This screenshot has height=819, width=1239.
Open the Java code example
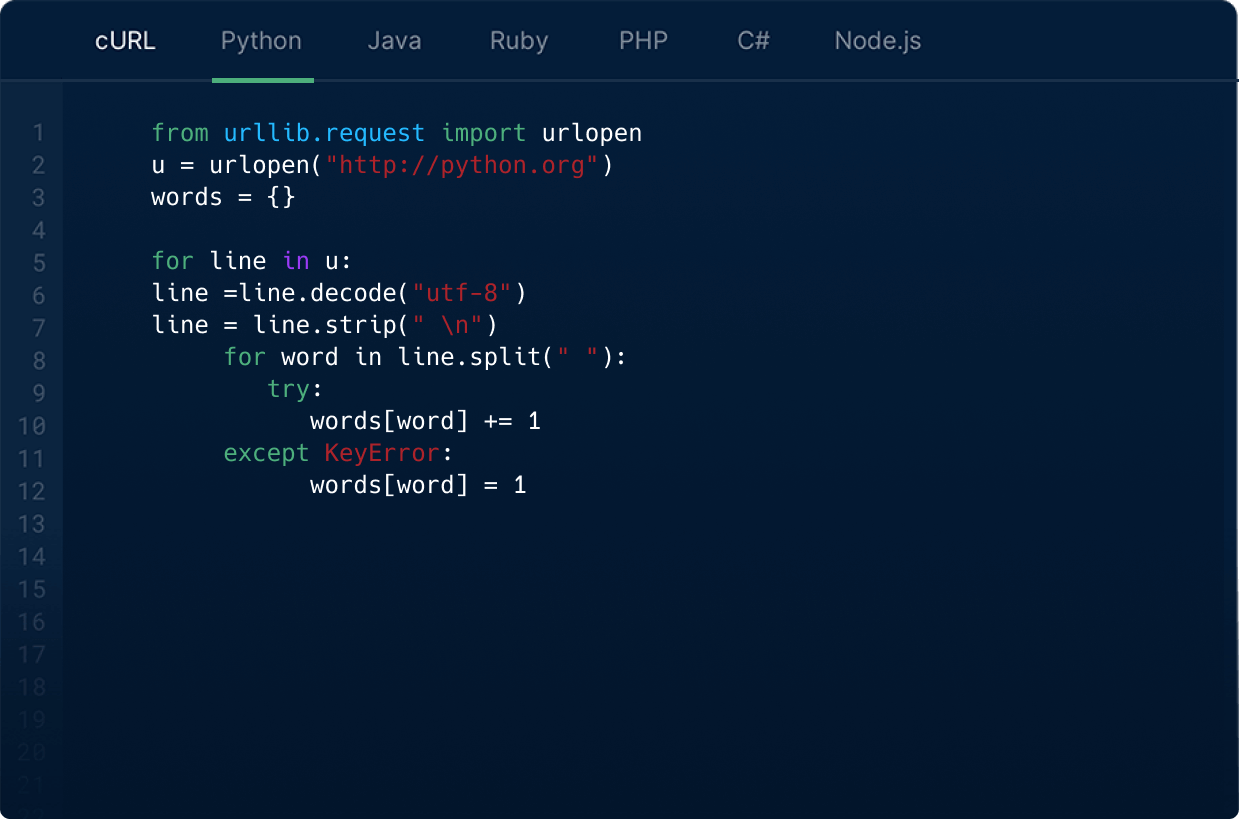coord(393,40)
